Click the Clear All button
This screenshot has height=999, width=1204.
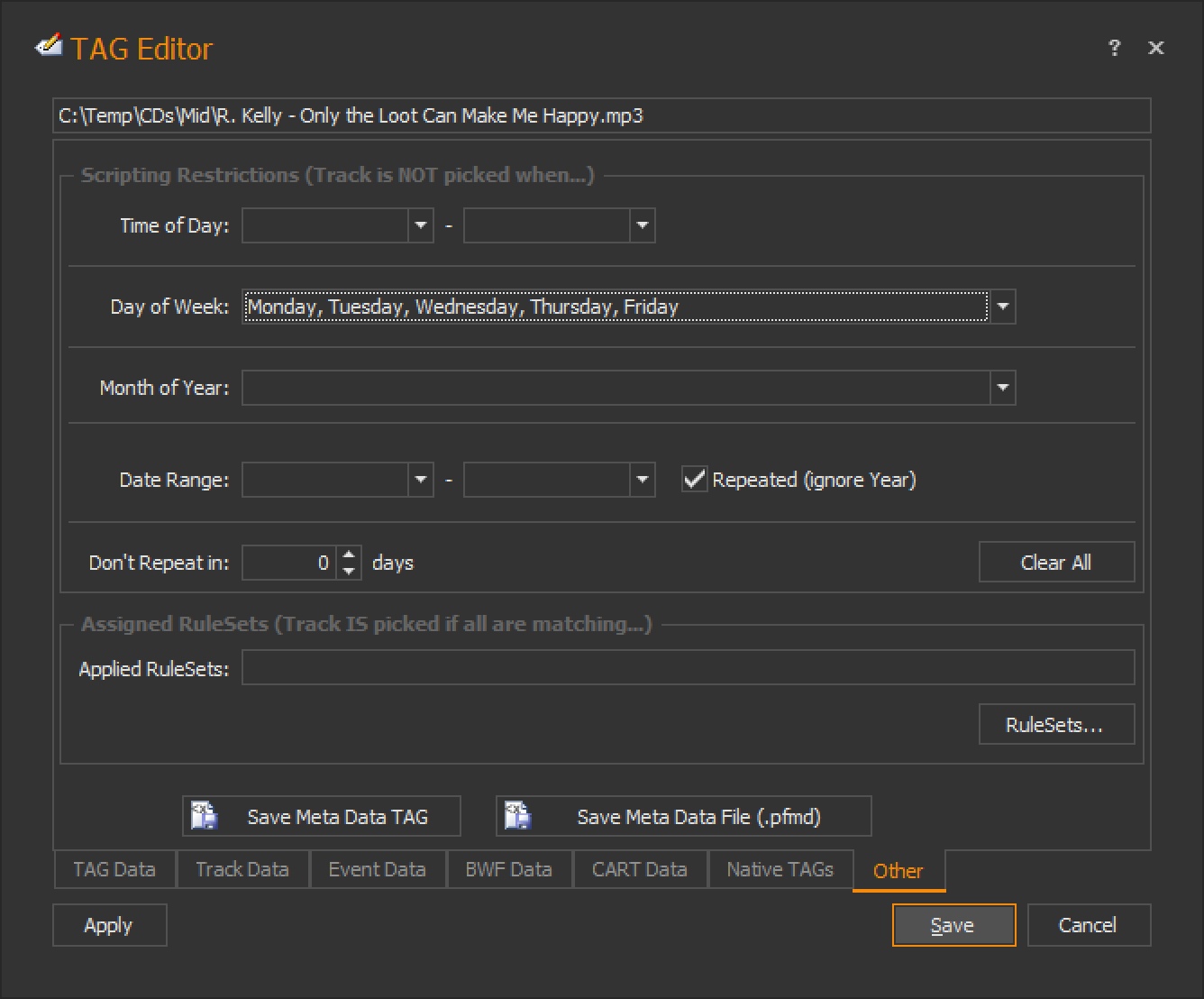(1056, 563)
